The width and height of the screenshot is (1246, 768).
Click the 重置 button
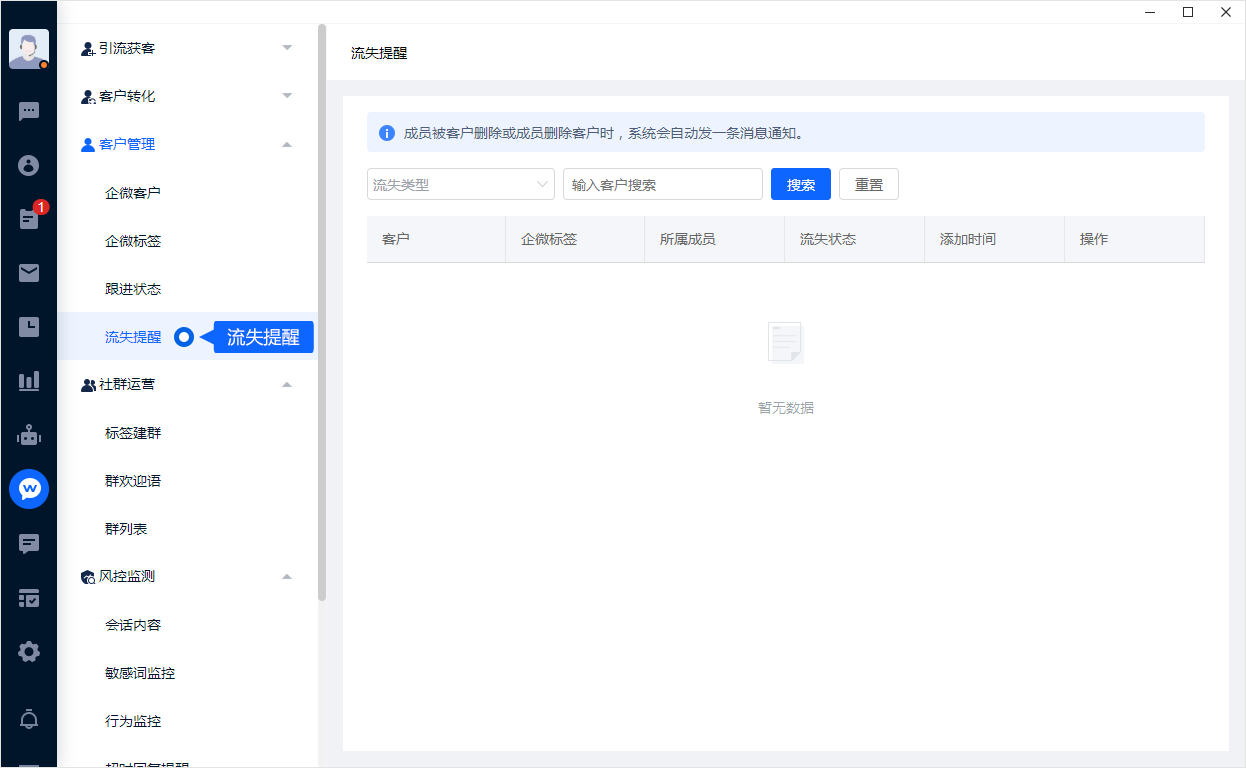pyautogui.click(x=869, y=184)
